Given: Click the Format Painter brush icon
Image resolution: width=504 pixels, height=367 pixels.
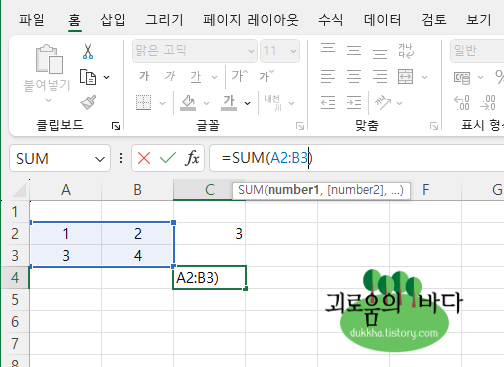Looking at the screenshot, I should (x=88, y=102).
